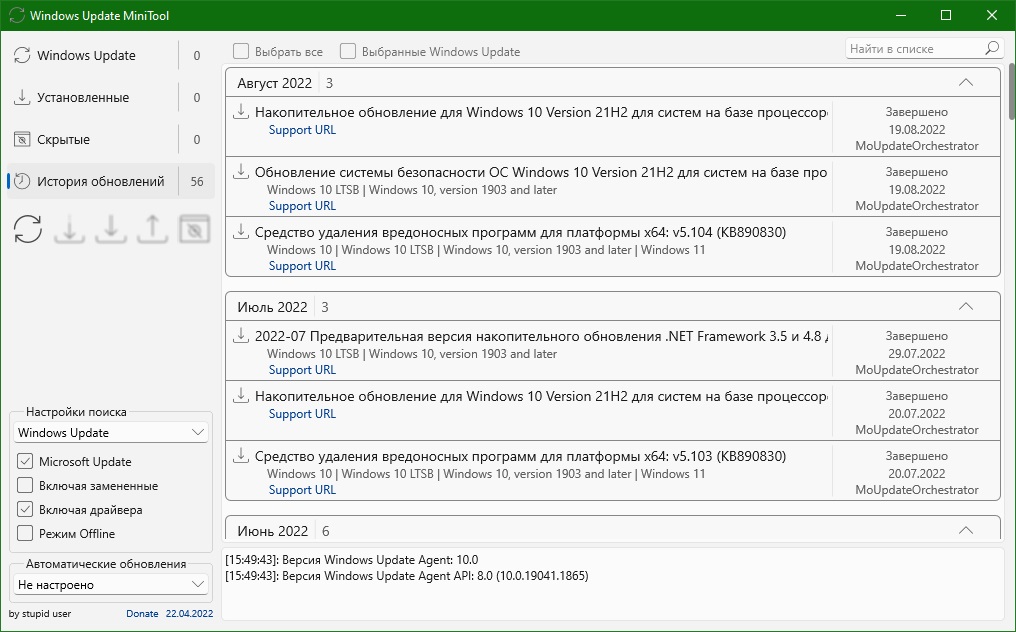The height and width of the screenshot is (632, 1016).
Task: Click the hide updates crossed-eye toolbar icon
Action: pyautogui.click(x=194, y=229)
